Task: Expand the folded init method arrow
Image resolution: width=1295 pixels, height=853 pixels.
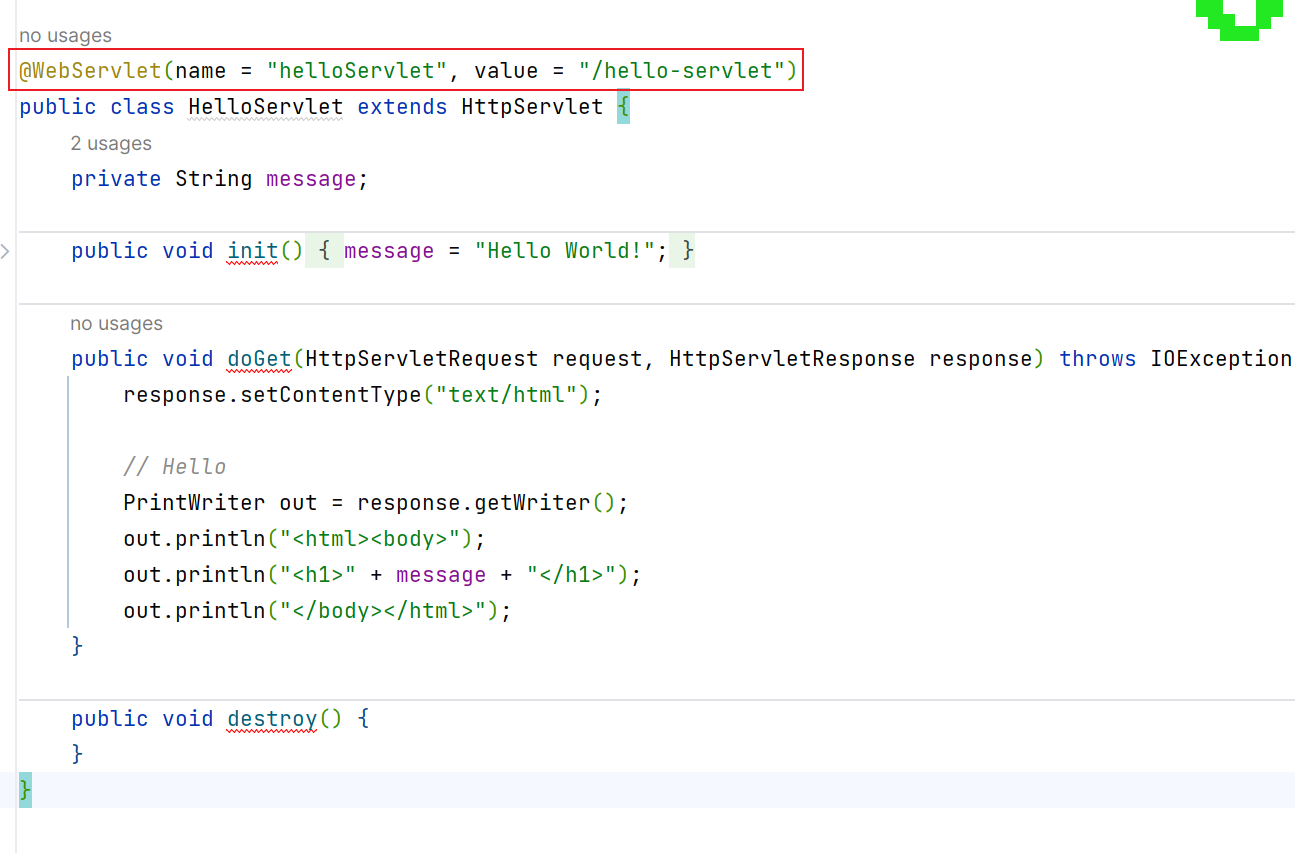Action: [6, 251]
